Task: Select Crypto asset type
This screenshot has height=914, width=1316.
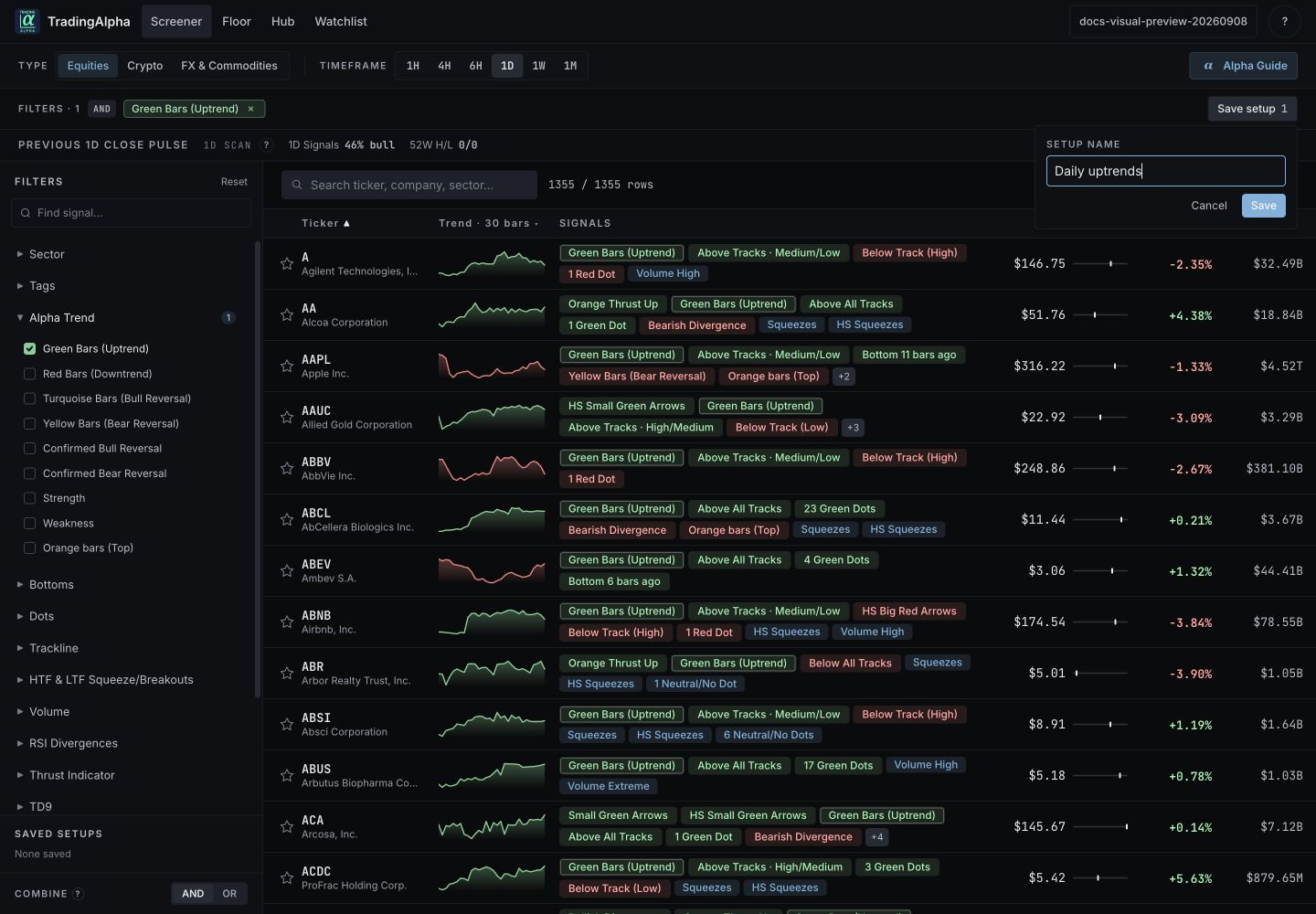Action: click(x=145, y=66)
